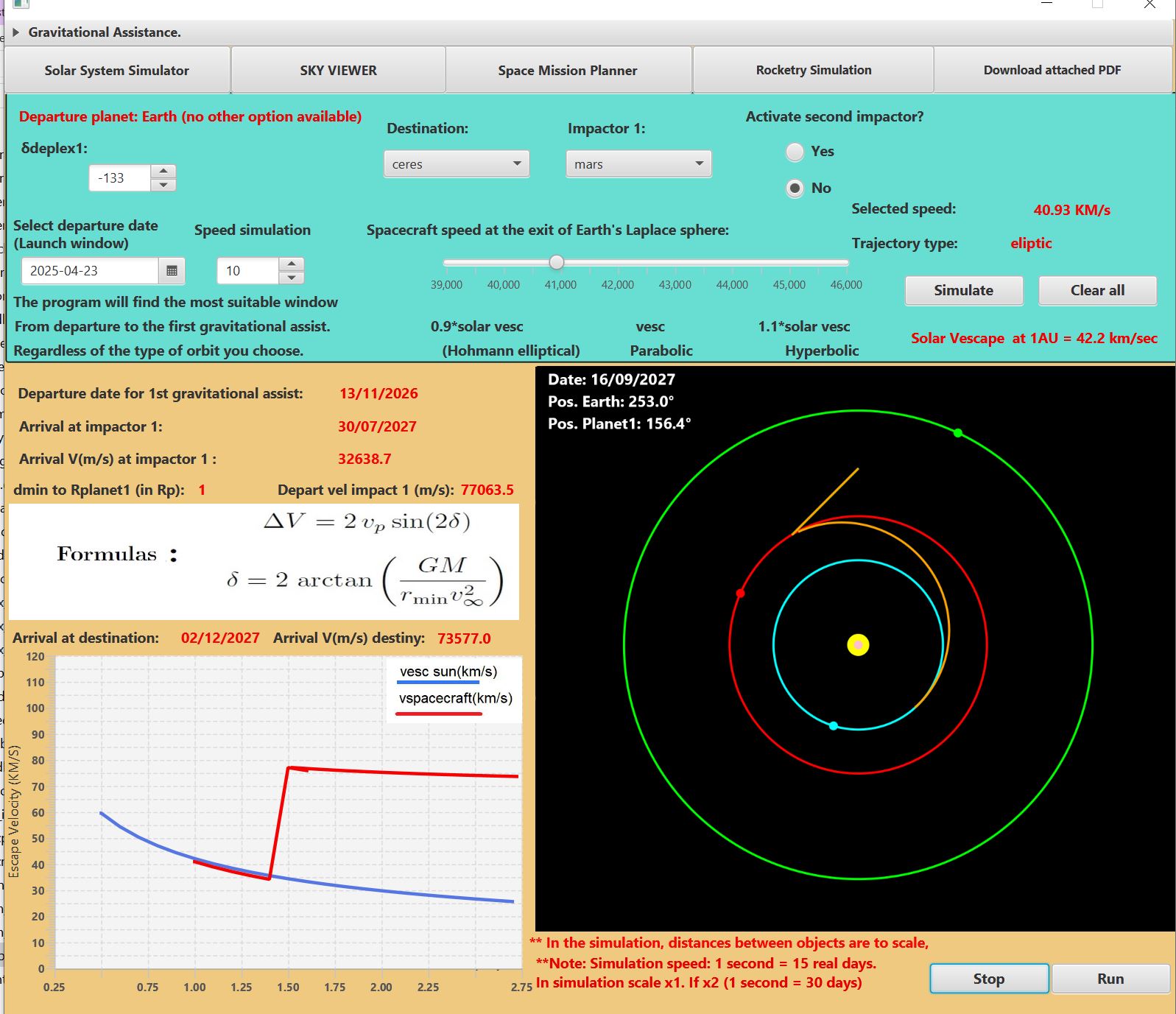Screen dimensions: 1176x1014
Task: Click arrival at impactor date 30/07/2027
Action: click(x=377, y=427)
